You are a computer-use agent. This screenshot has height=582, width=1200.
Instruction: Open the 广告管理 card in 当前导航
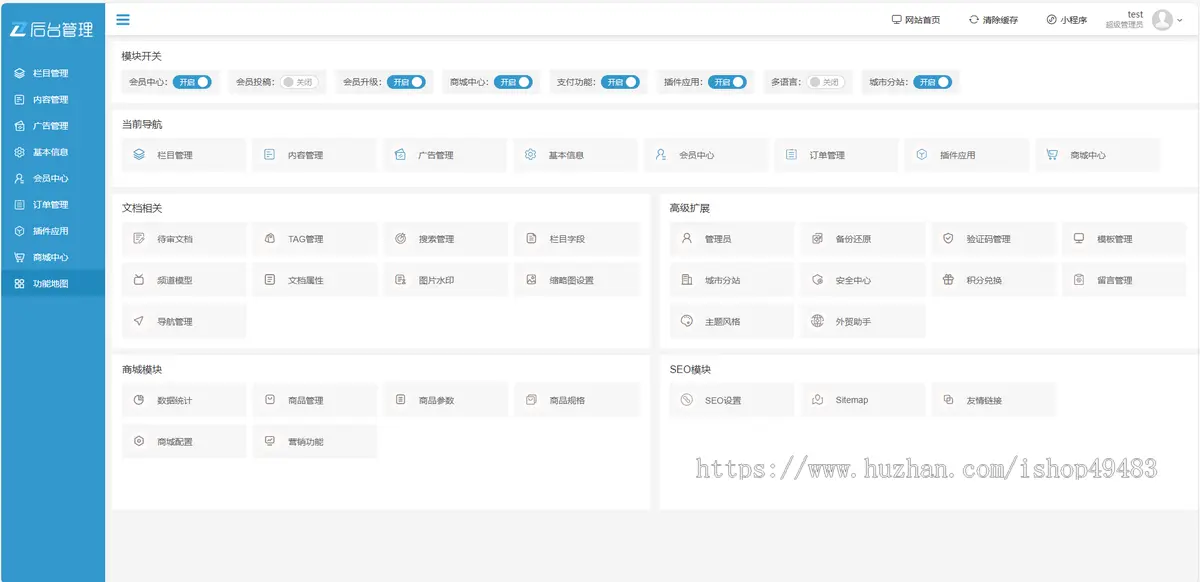coord(445,155)
